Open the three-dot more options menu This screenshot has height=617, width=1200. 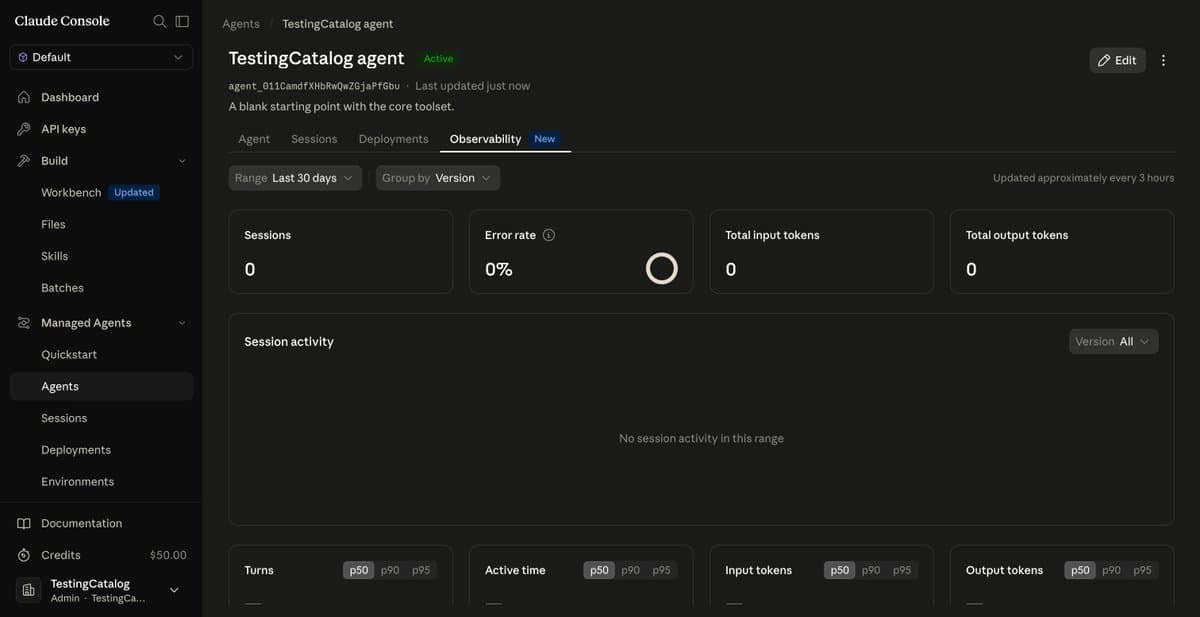point(1163,60)
